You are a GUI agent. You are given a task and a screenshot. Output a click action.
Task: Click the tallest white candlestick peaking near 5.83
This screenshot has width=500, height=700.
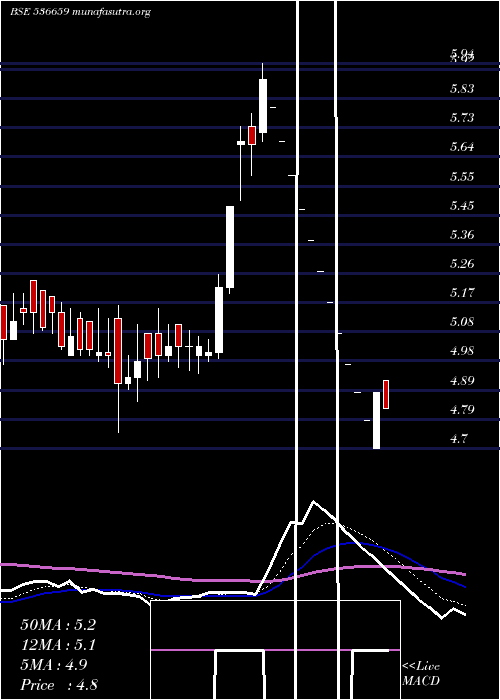coord(263,106)
